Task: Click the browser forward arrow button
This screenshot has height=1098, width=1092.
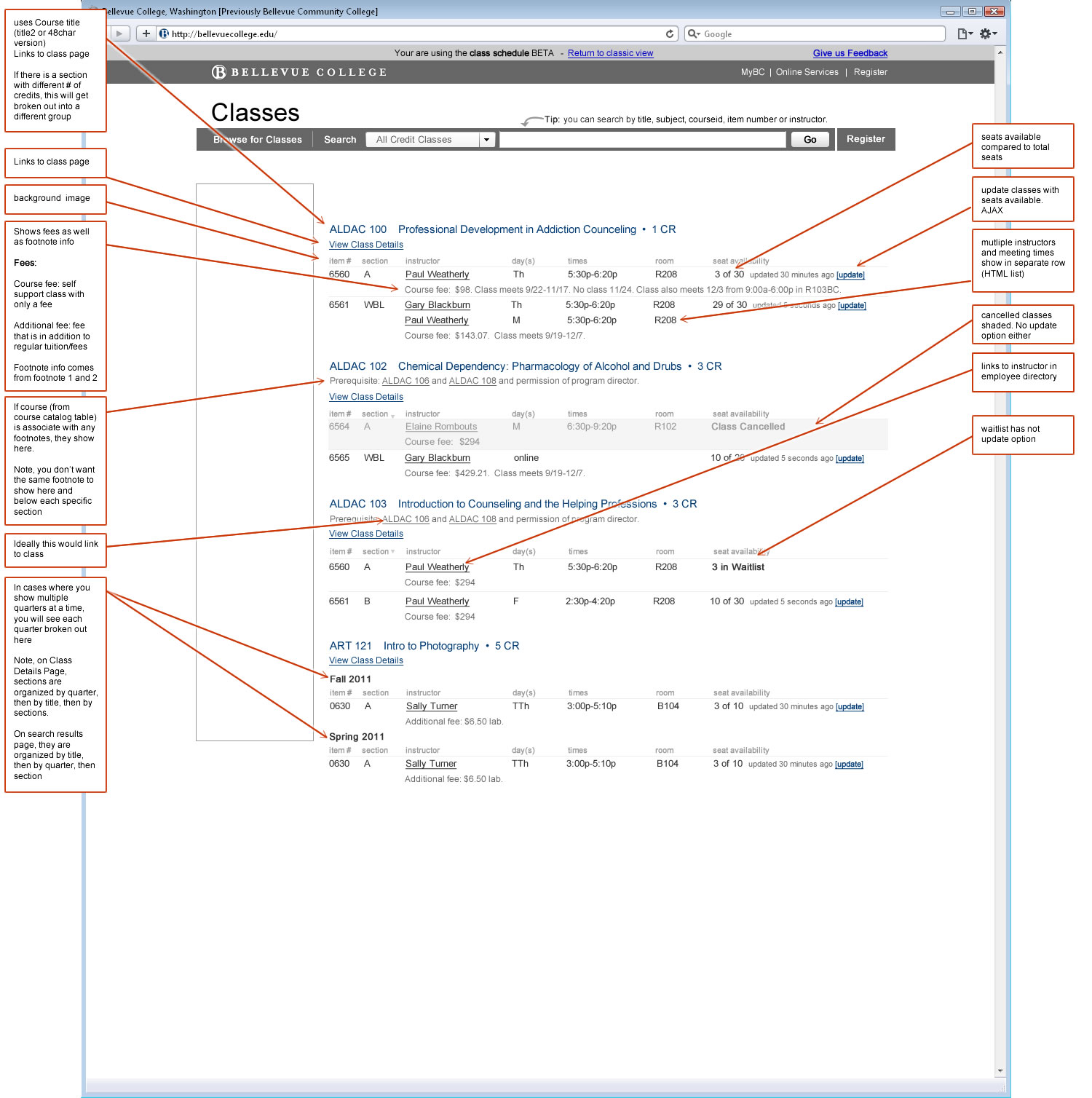Action: tap(120, 33)
